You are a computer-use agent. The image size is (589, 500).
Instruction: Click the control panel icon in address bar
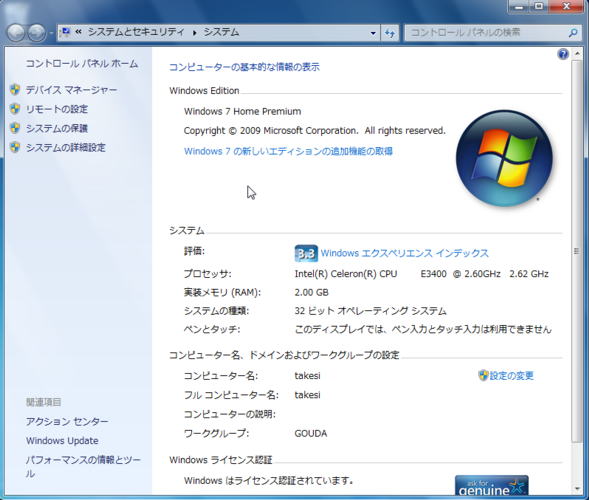66,32
